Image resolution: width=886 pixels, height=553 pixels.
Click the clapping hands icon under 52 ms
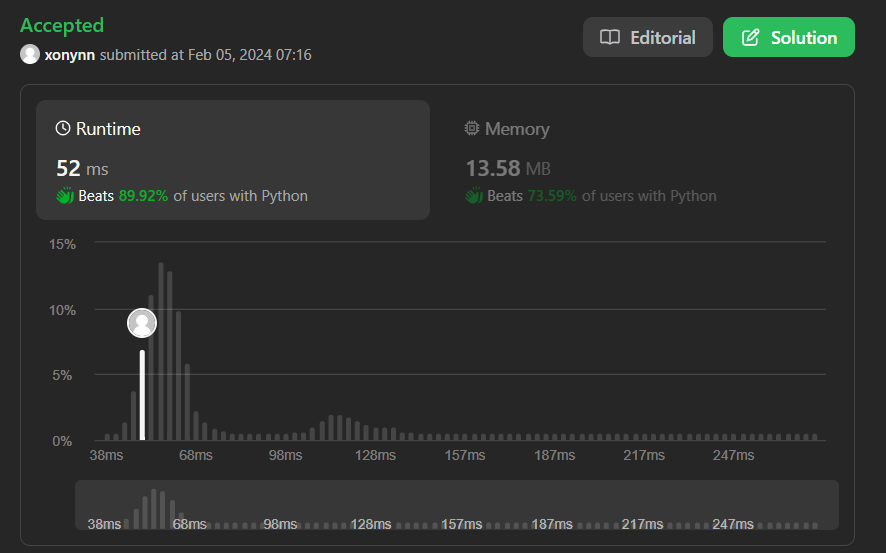65,195
